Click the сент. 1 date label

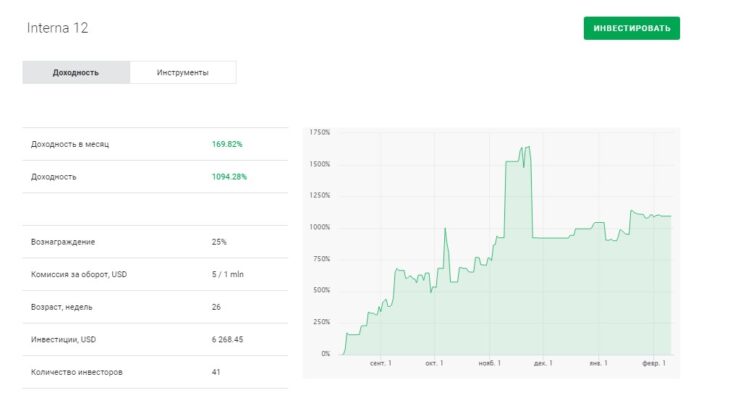tap(380, 363)
